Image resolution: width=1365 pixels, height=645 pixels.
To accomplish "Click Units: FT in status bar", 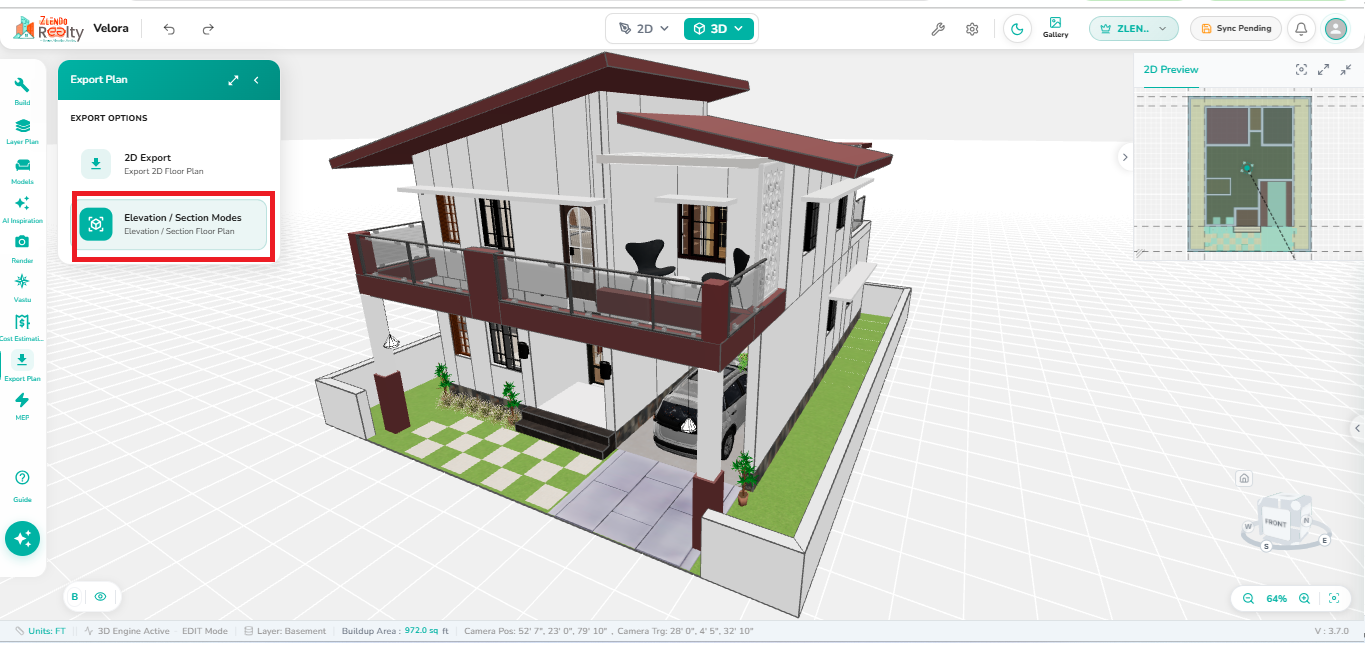I will [40, 631].
